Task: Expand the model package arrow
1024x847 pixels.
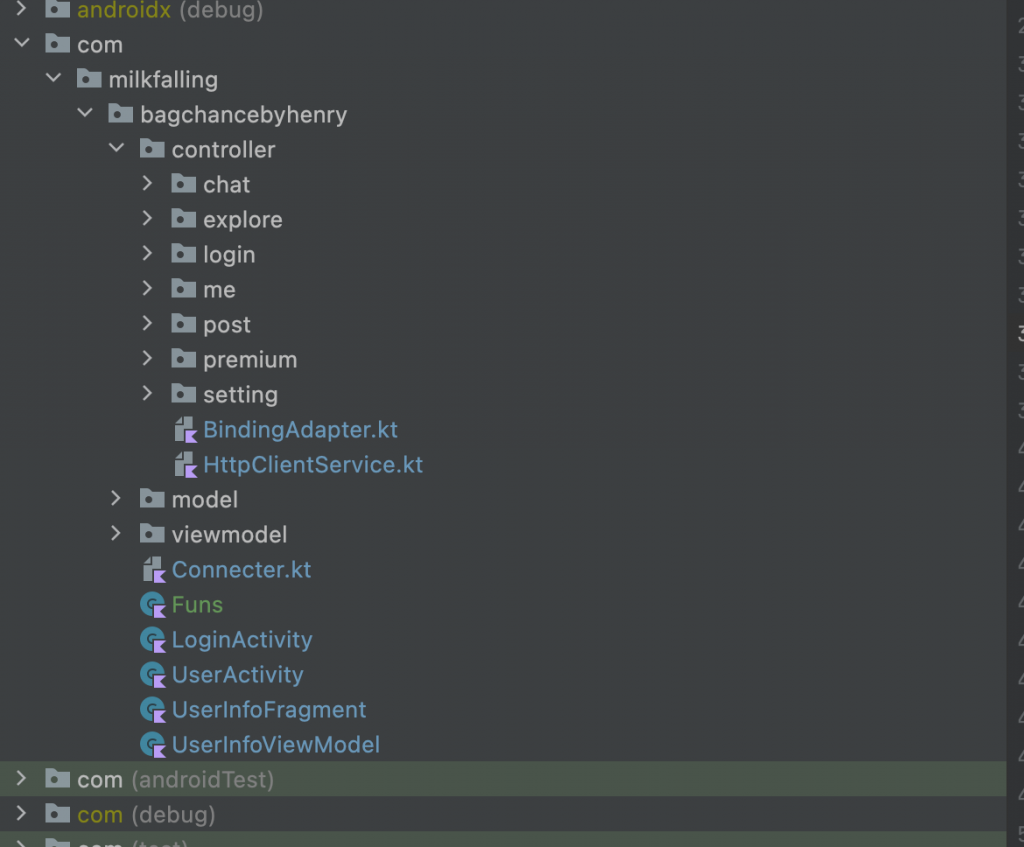Action: [117, 499]
